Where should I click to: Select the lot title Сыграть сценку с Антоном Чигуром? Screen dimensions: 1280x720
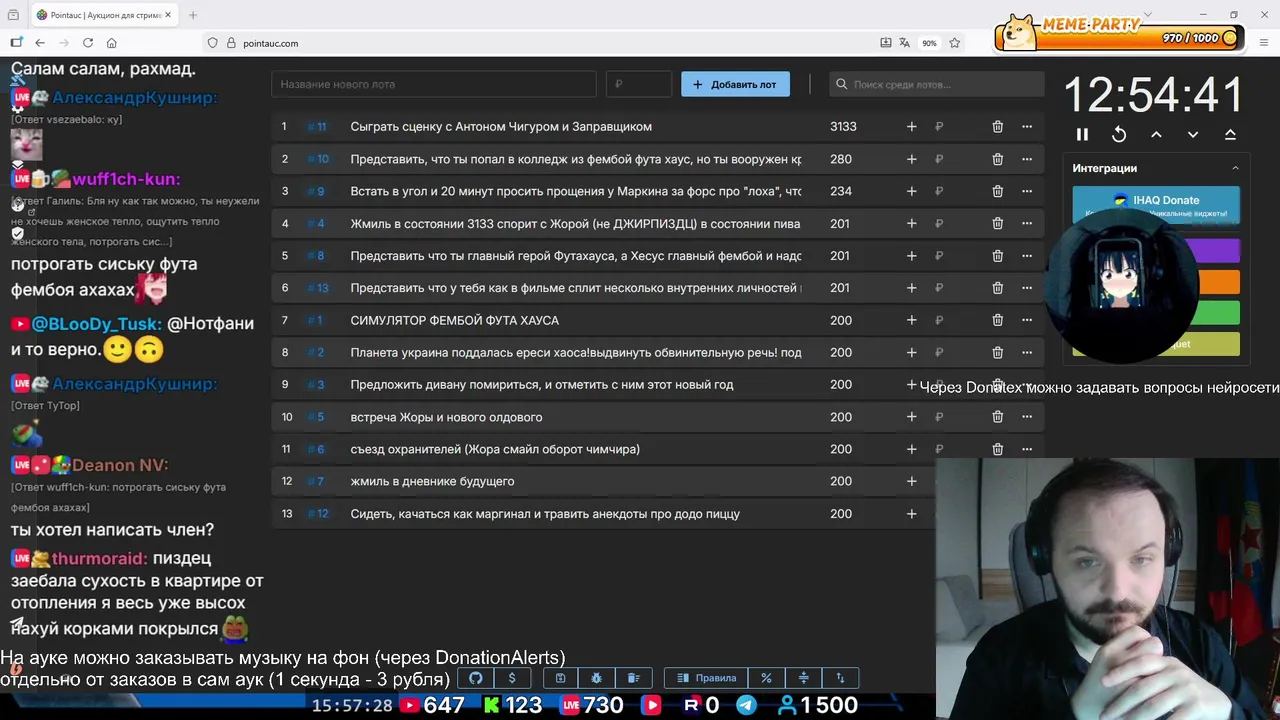click(501, 127)
